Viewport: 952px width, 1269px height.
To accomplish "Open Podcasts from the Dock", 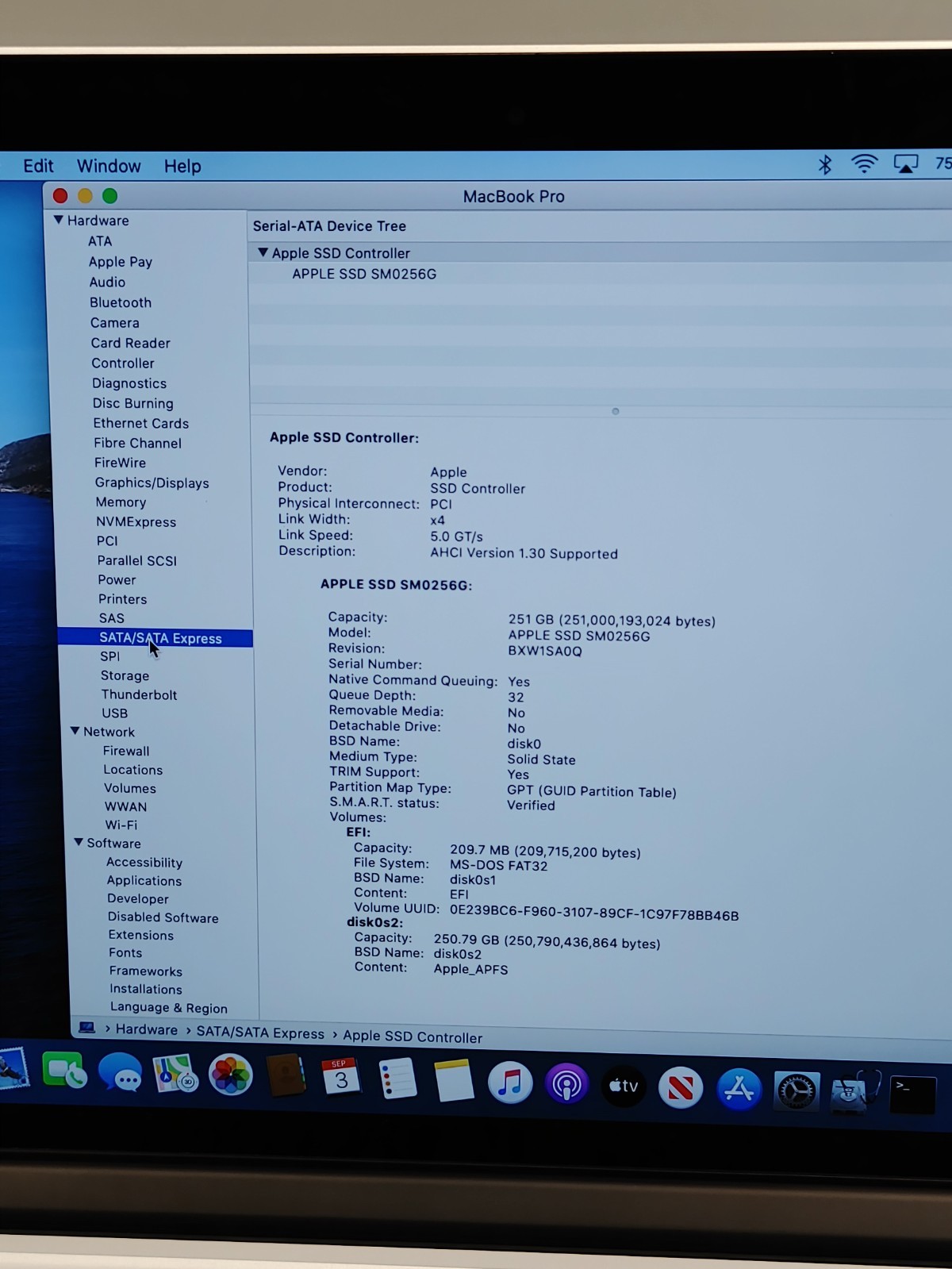I will pos(566,1084).
